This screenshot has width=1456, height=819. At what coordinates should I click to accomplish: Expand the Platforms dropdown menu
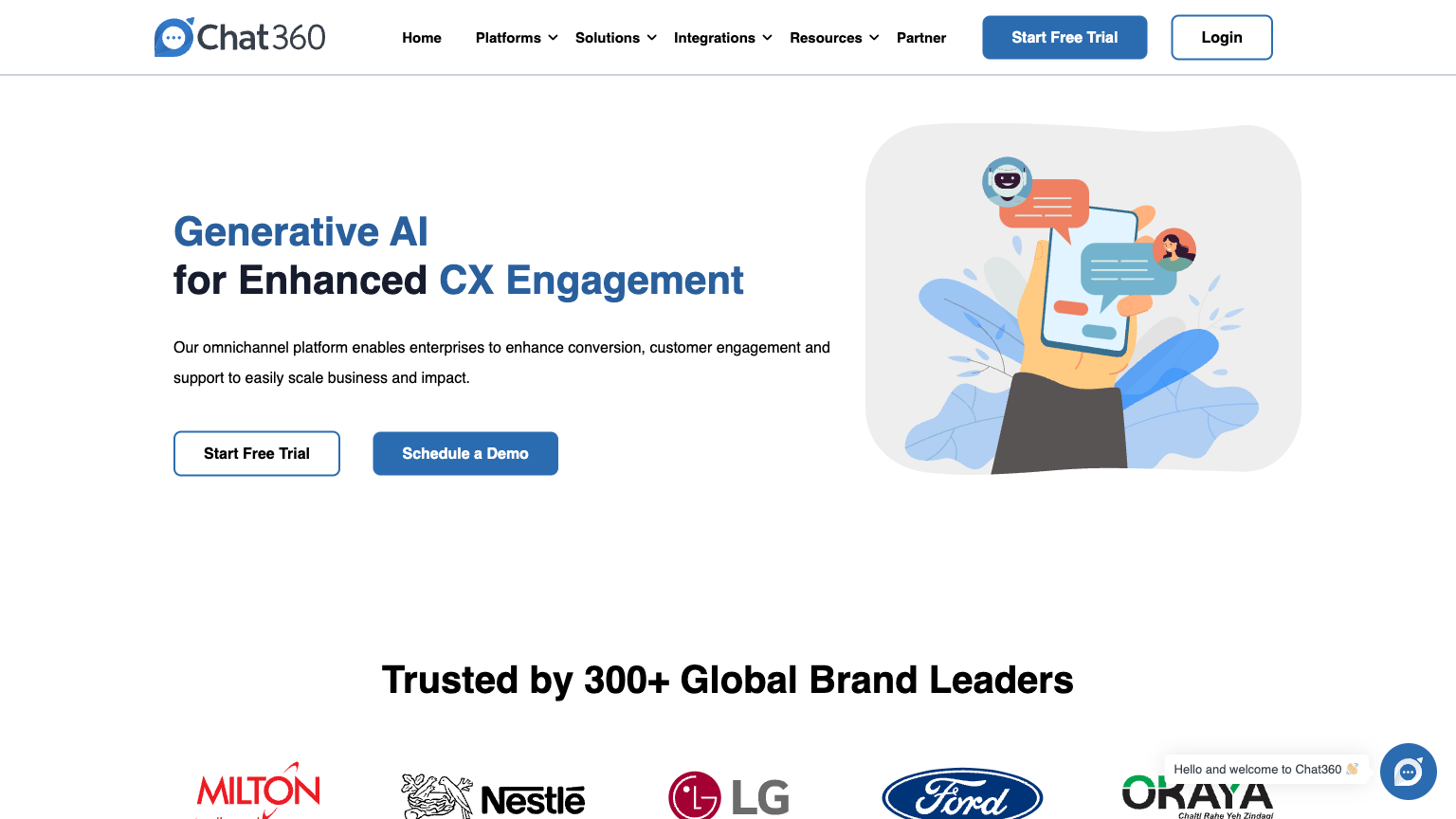pos(517,38)
